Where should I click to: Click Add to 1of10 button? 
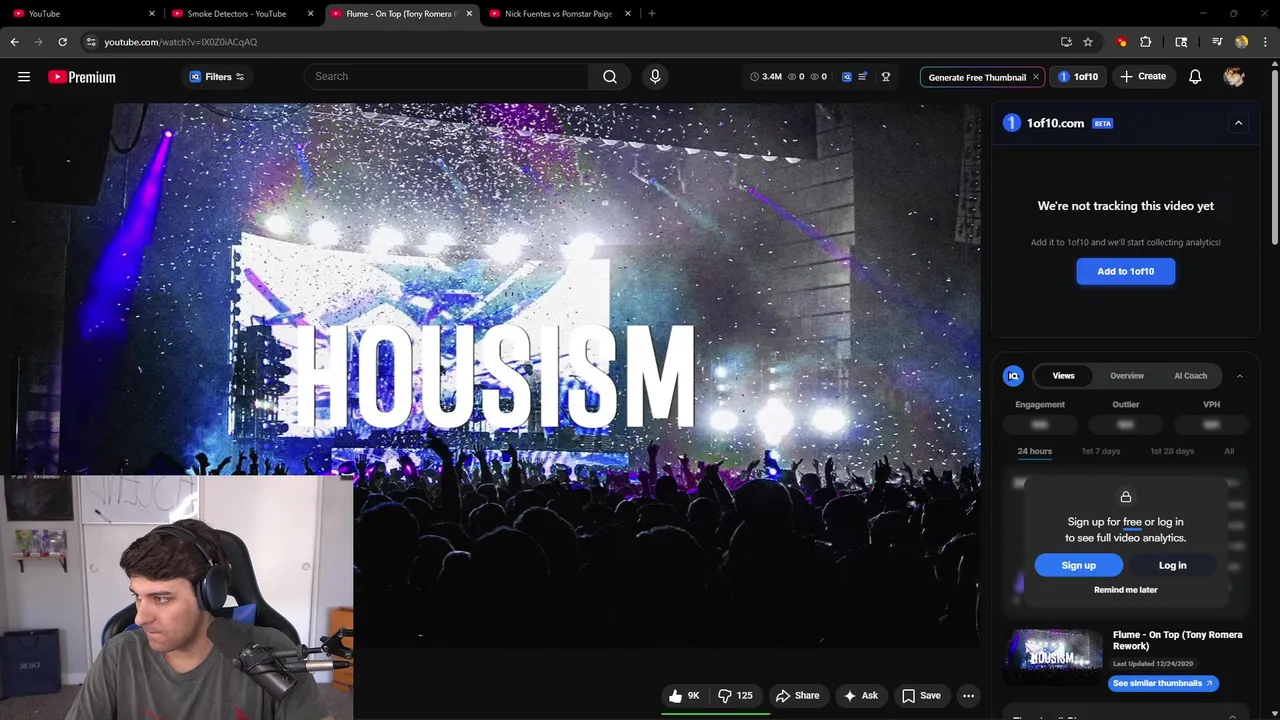pos(1126,271)
